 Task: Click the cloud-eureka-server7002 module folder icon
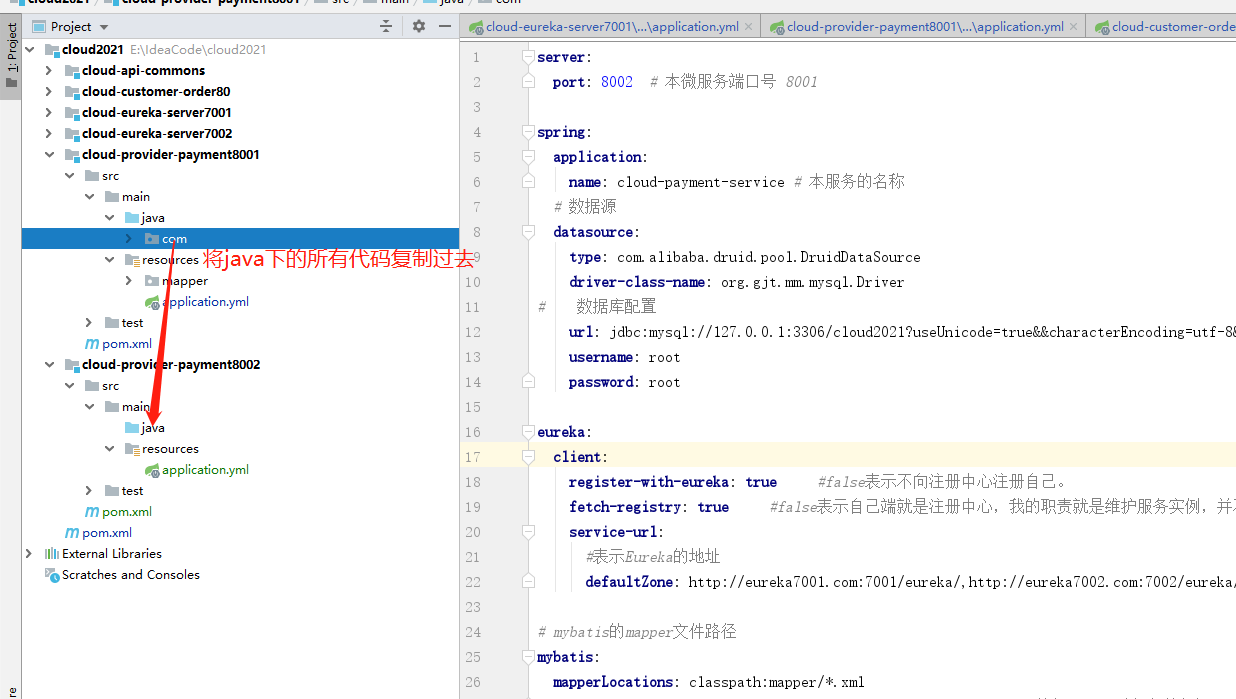[x=72, y=134]
